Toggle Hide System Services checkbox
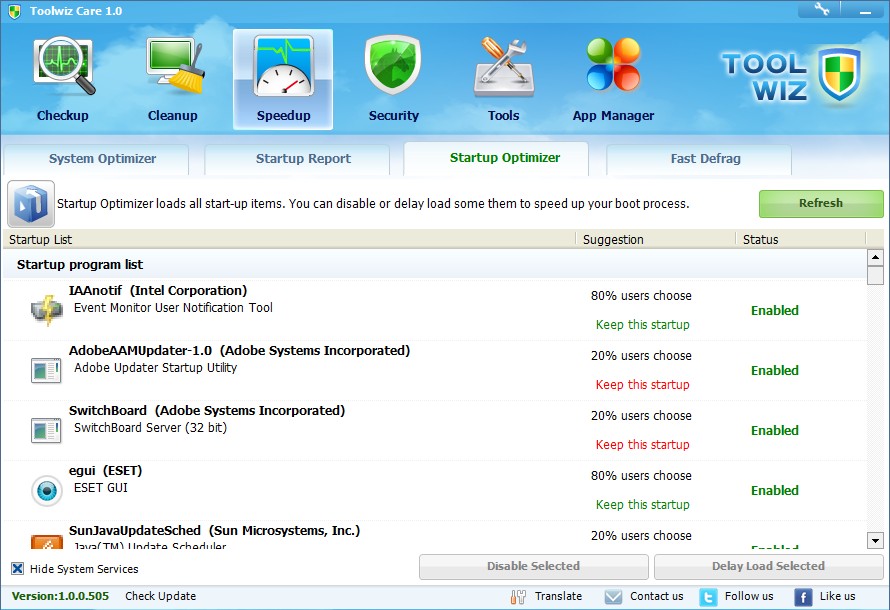Image resolution: width=890 pixels, height=610 pixels. coord(18,569)
